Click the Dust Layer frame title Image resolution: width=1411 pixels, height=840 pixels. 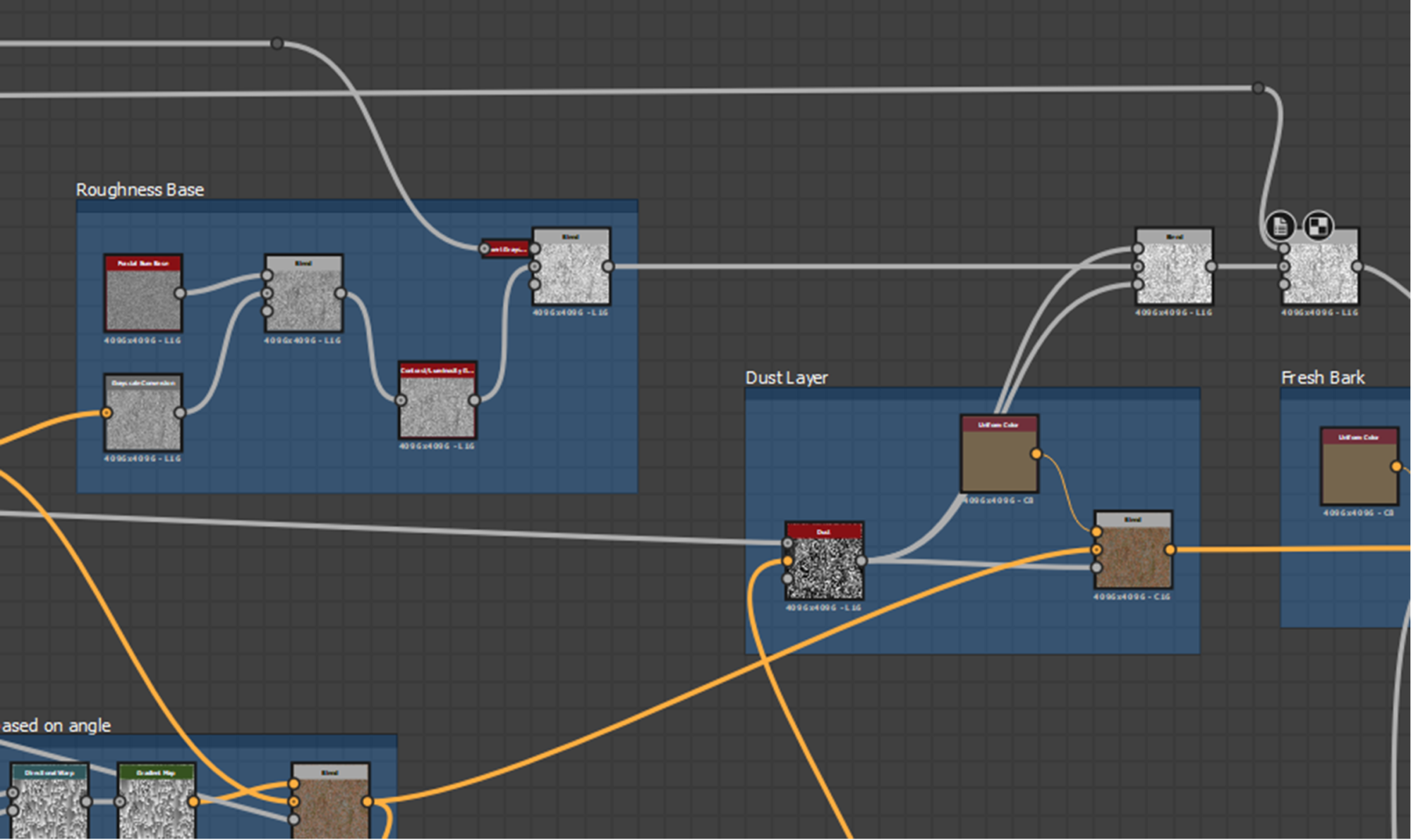786,378
